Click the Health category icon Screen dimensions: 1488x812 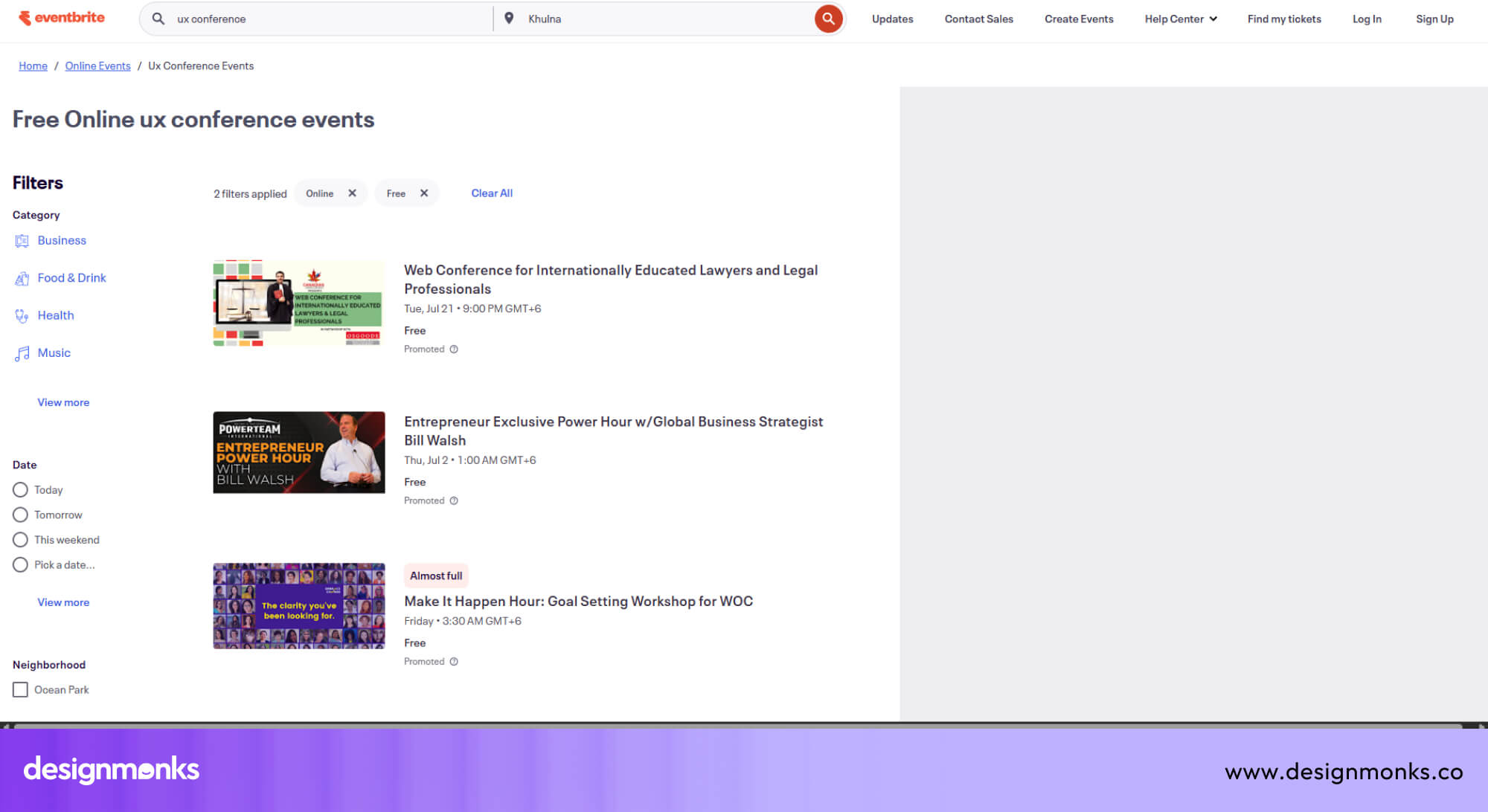[x=22, y=316]
